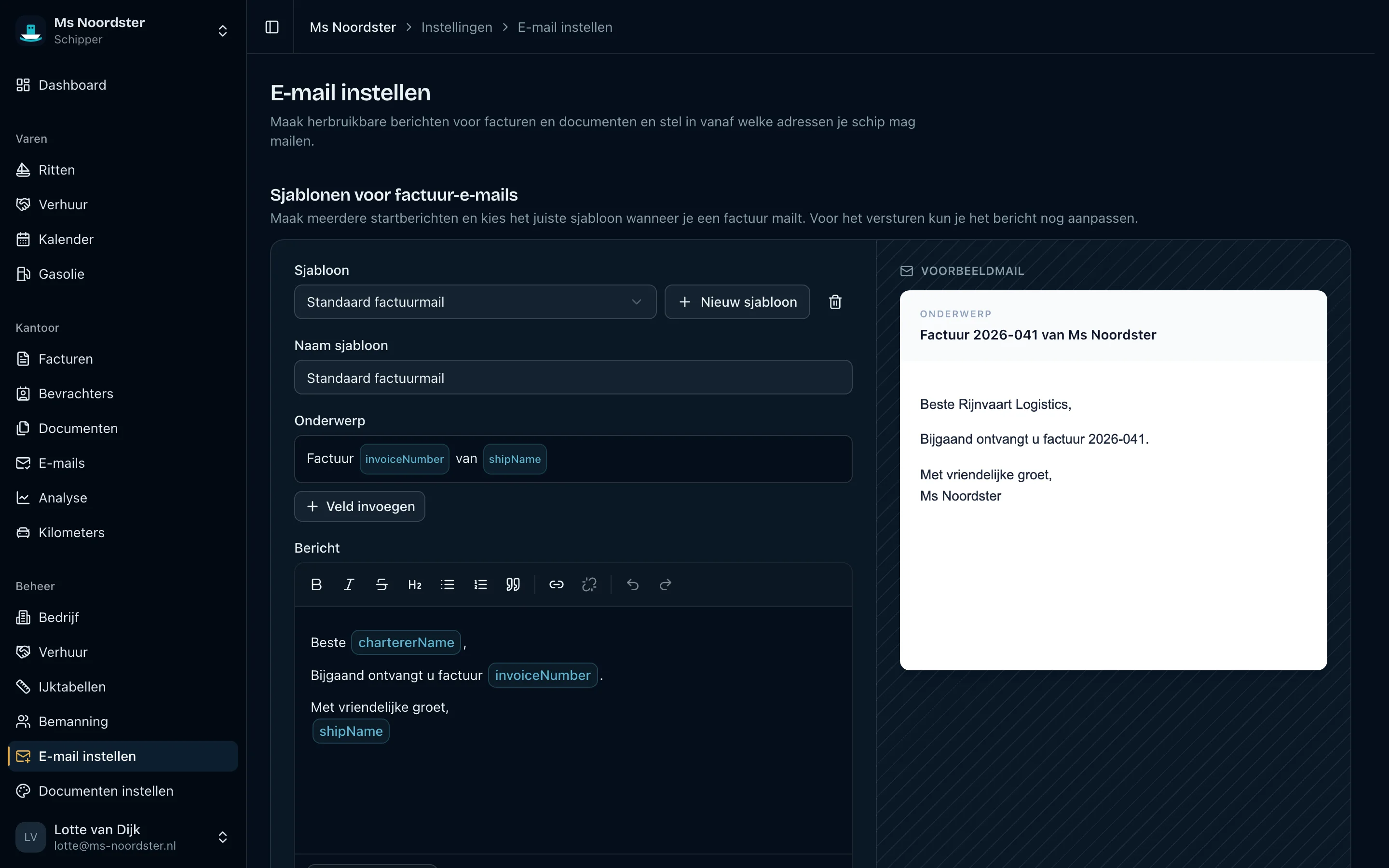This screenshot has width=1389, height=868.
Task: Click the Bedrijf building icon
Action: (23, 617)
